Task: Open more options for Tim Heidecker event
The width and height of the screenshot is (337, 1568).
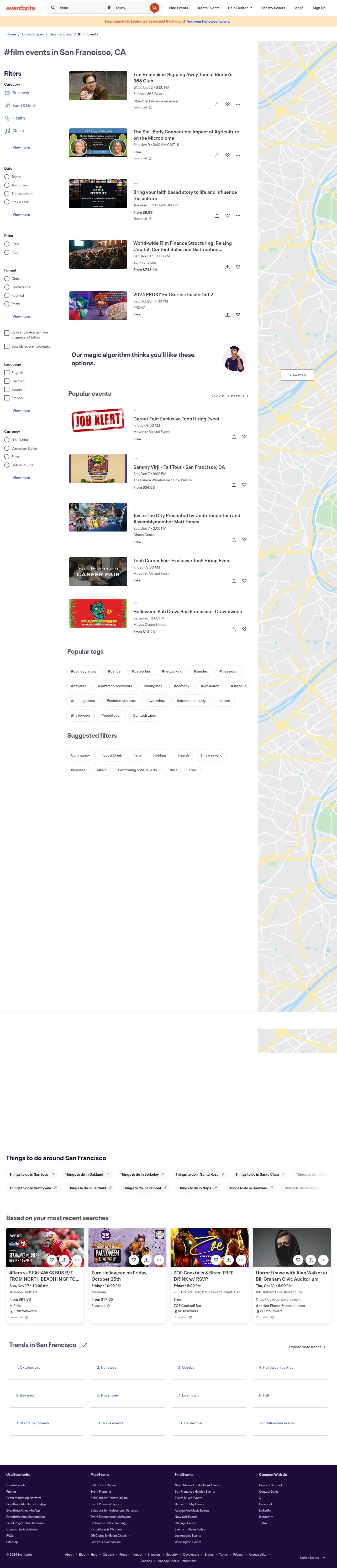Action: [238, 104]
